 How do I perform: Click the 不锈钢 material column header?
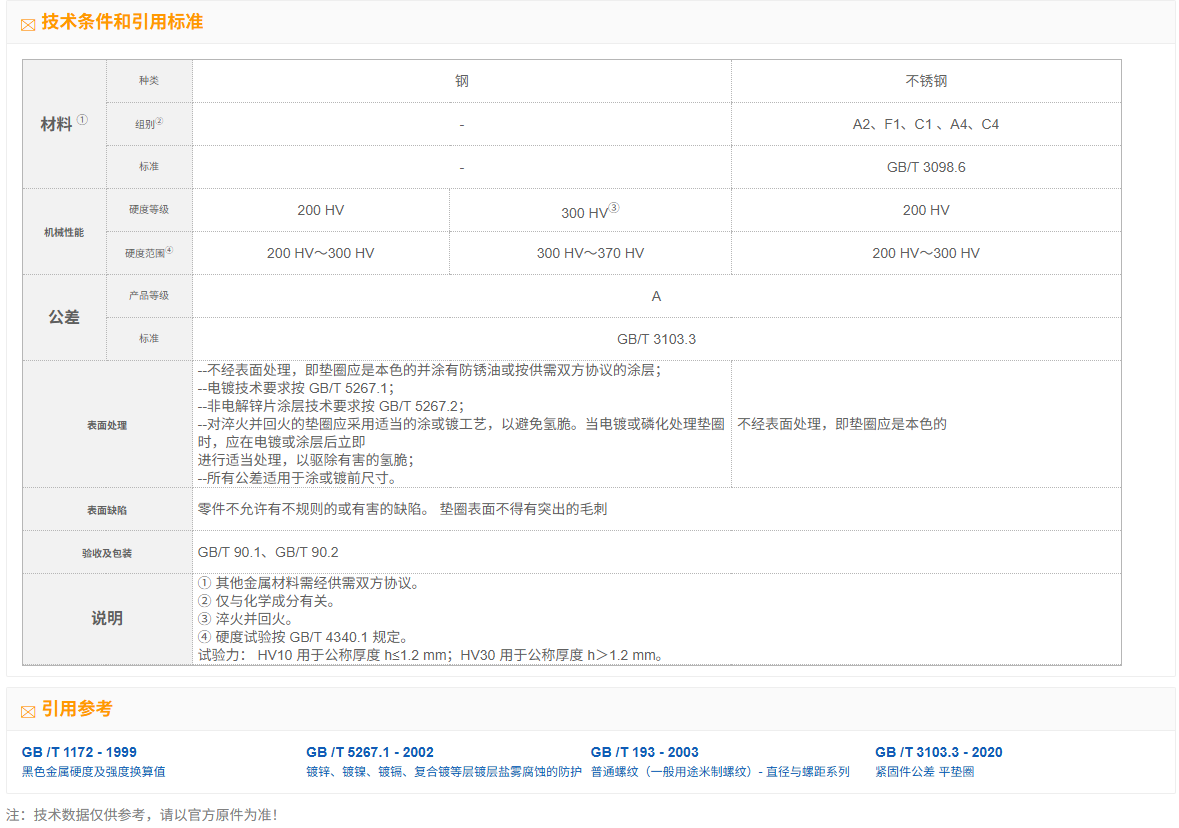(x=925, y=81)
